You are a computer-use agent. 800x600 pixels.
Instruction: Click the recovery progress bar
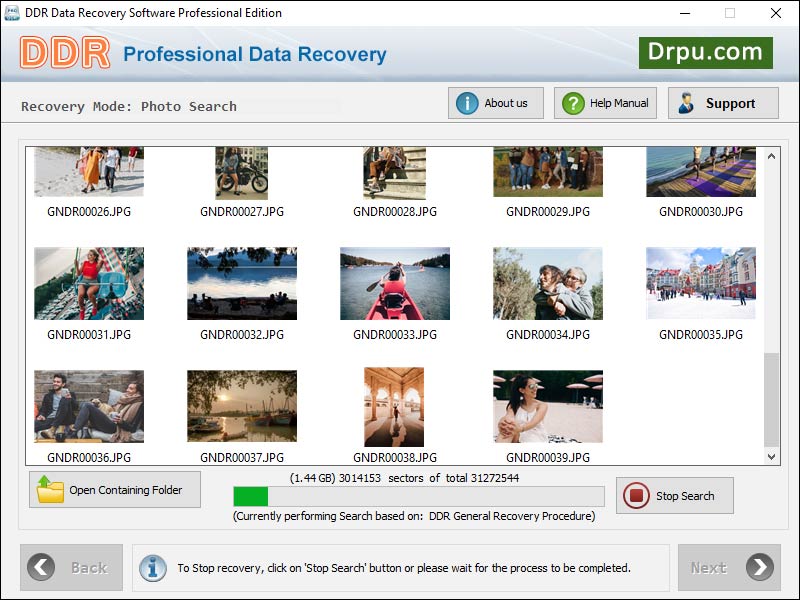pos(418,496)
